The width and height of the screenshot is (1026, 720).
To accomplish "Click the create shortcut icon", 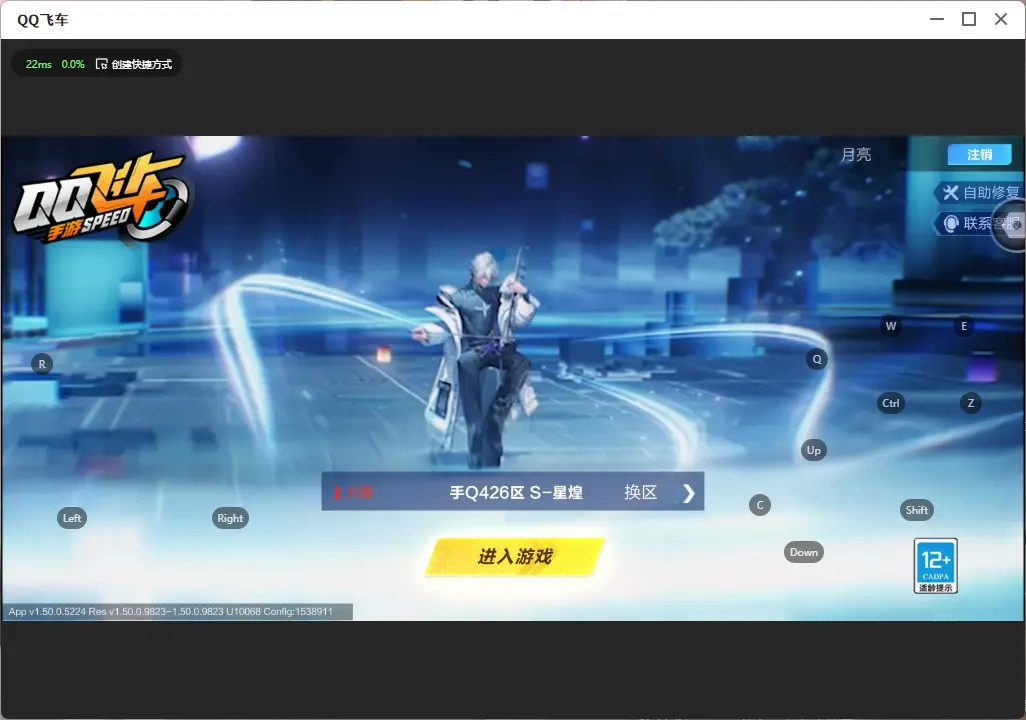I will coord(101,64).
